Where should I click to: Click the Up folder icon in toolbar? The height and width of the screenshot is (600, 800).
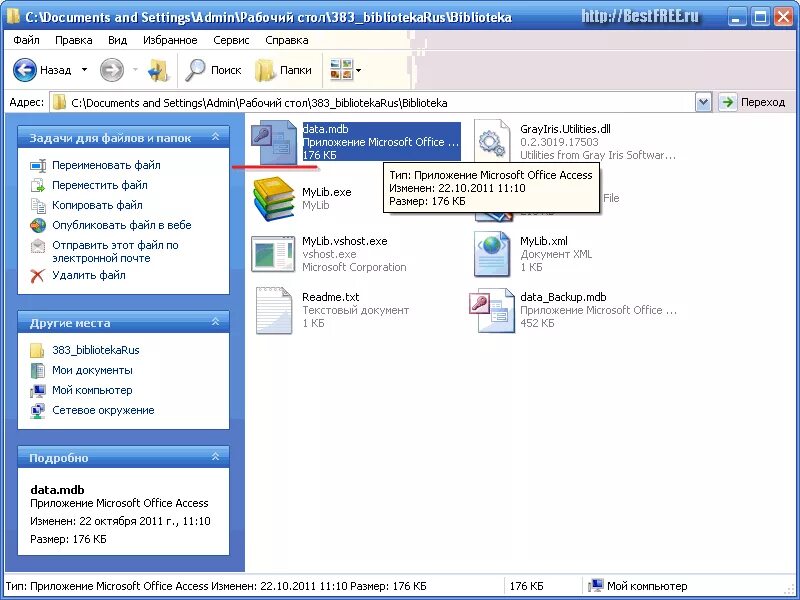click(158, 70)
